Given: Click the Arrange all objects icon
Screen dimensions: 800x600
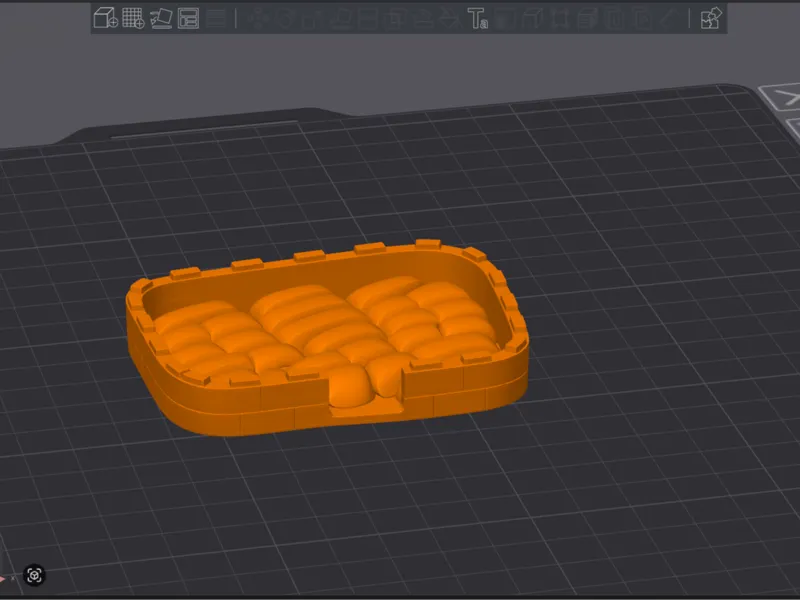Looking at the screenshot, I should click(188, 18).
